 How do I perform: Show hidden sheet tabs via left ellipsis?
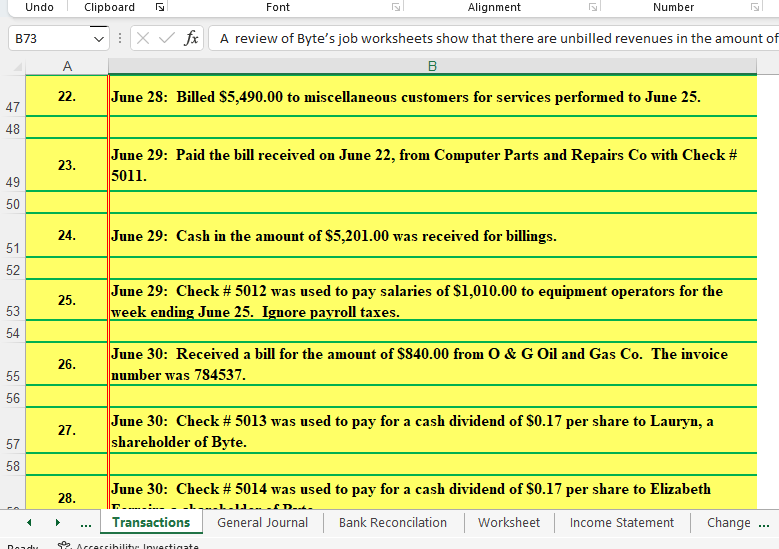point(85,523)
